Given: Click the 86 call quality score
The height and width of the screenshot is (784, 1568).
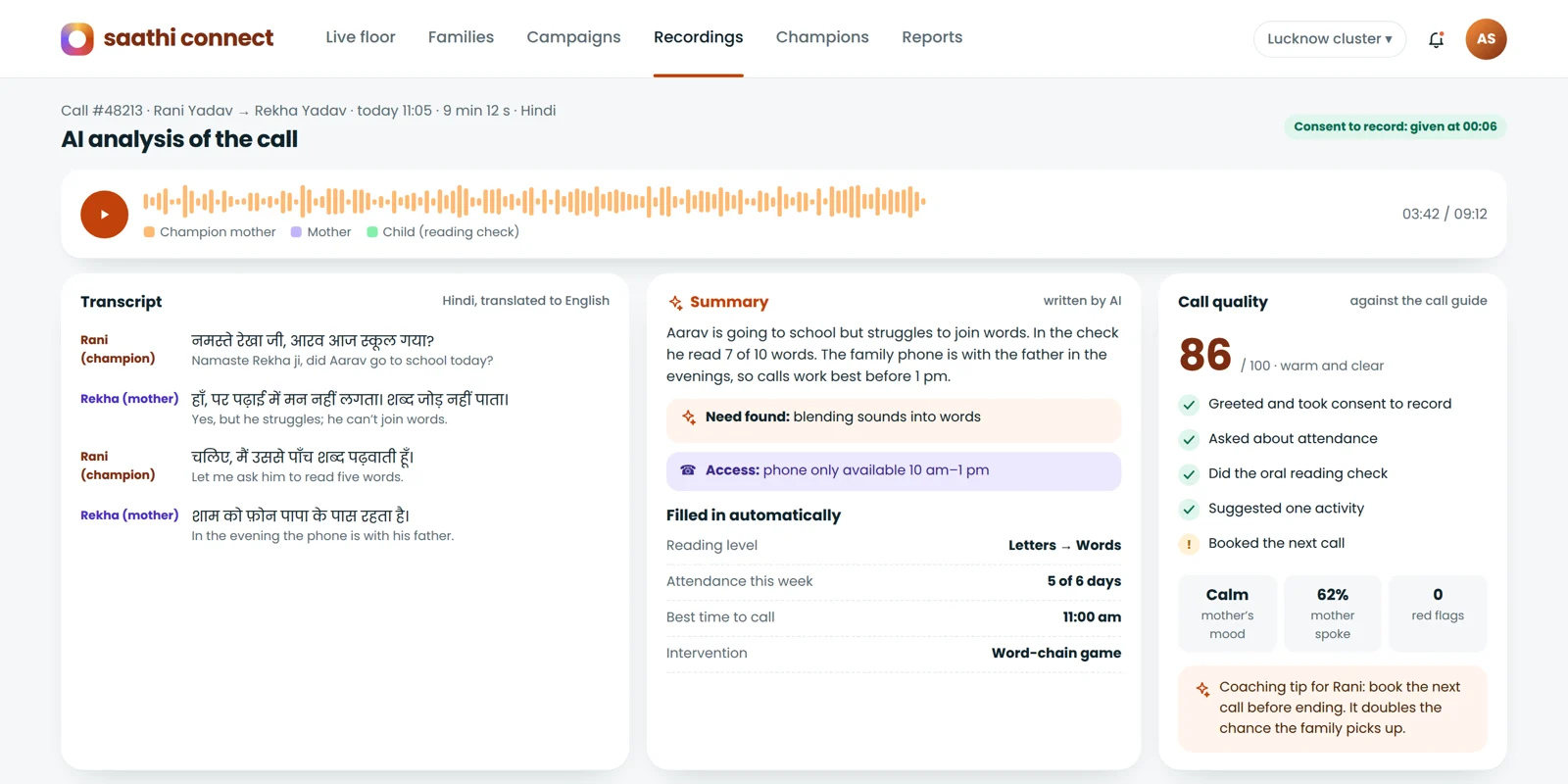Looking at the screenshot, I should point(1205,355).
